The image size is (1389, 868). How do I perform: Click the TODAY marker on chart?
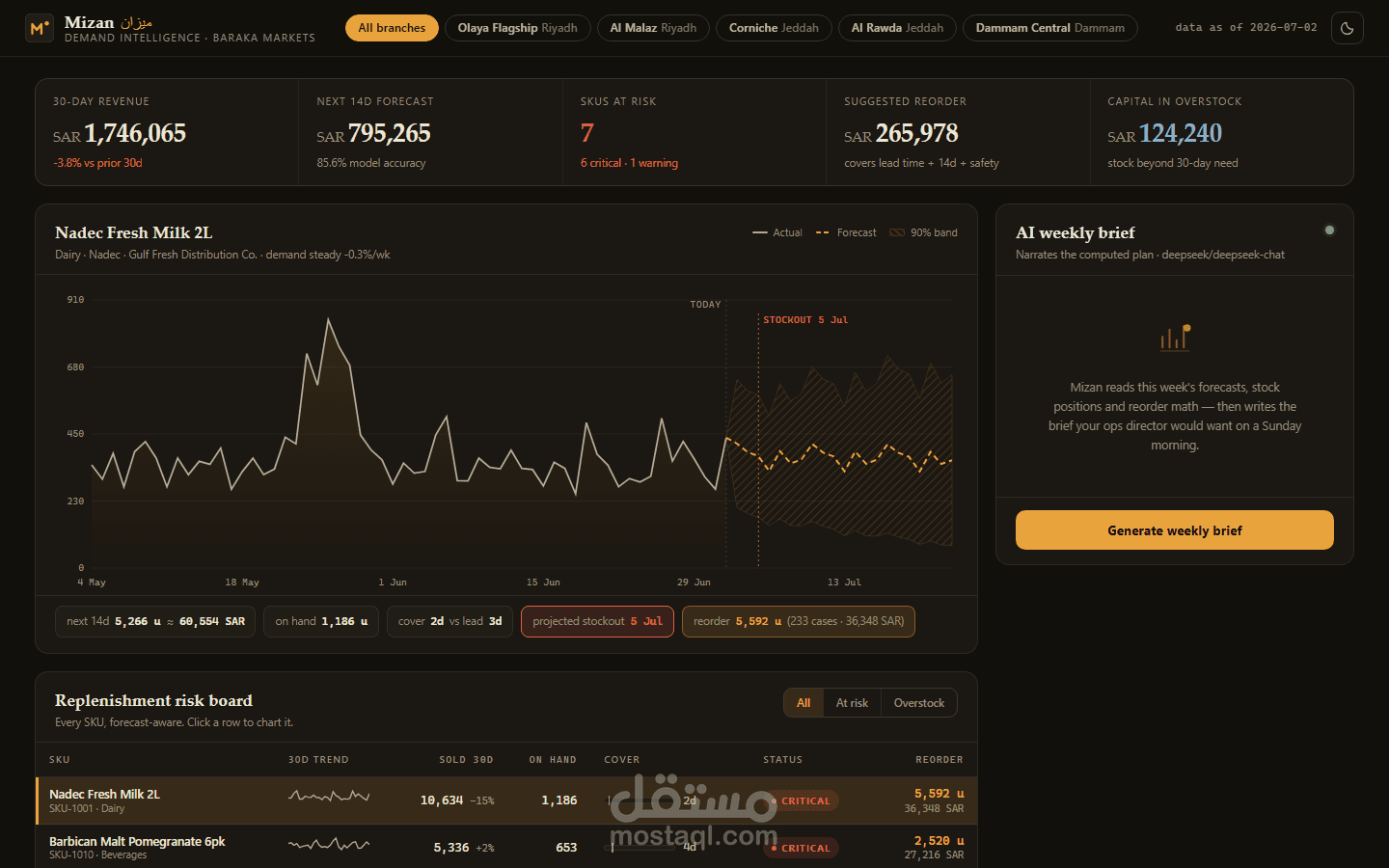click(705, 304)
